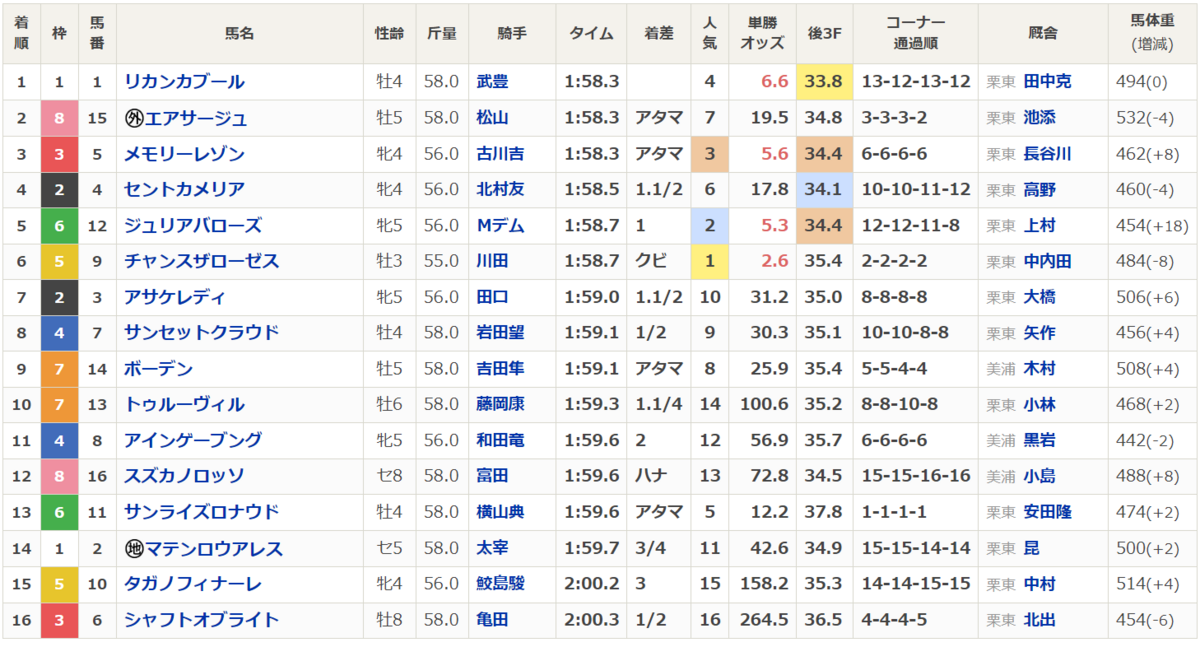Select the 後3F column header
The image size is (1200, 647).
click(824, 33)
